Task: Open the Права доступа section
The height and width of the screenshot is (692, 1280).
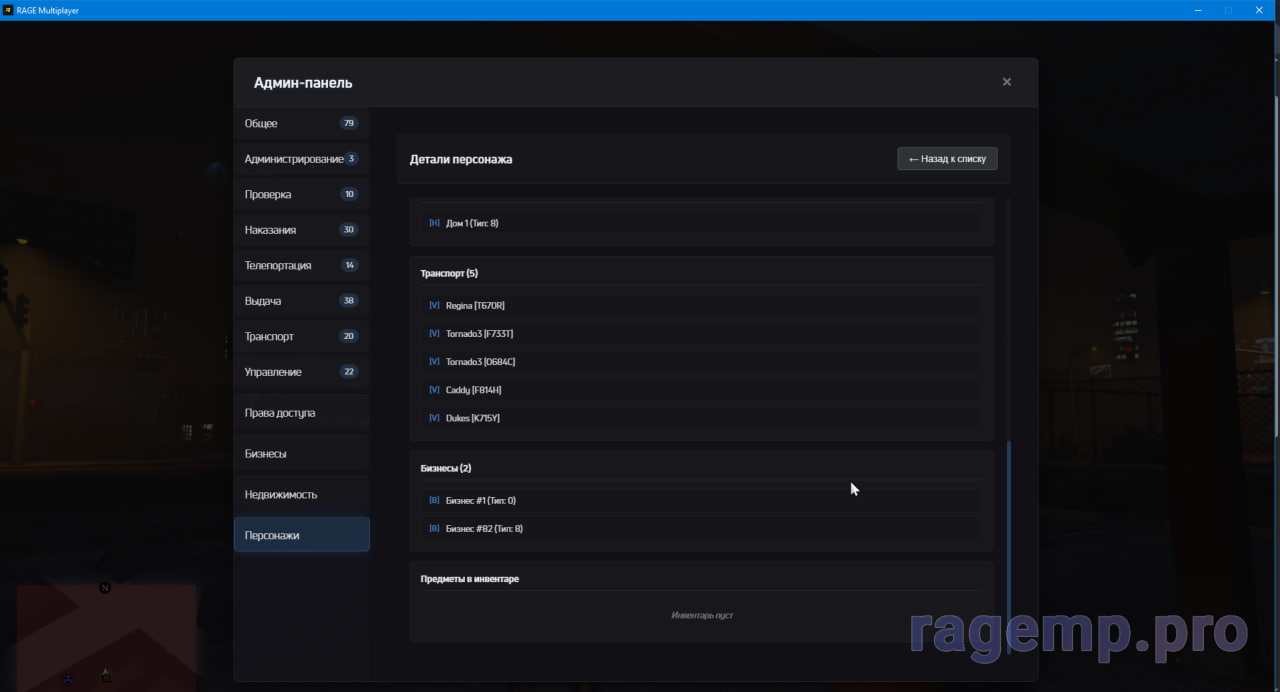Action: (301, 413)
